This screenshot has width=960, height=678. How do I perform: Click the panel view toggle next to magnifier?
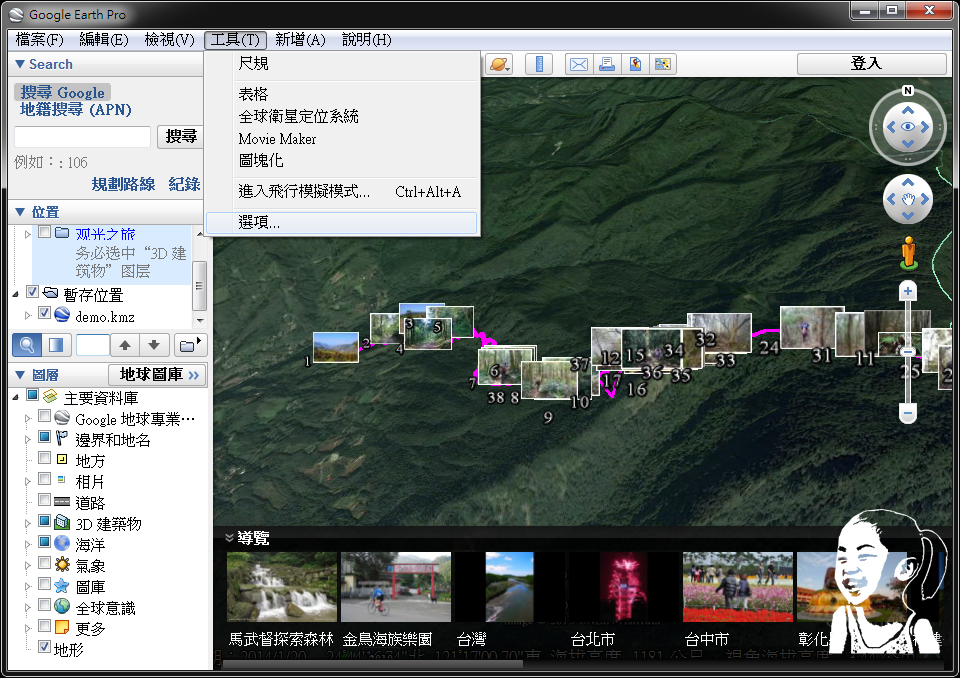click(x=56, y=345)
